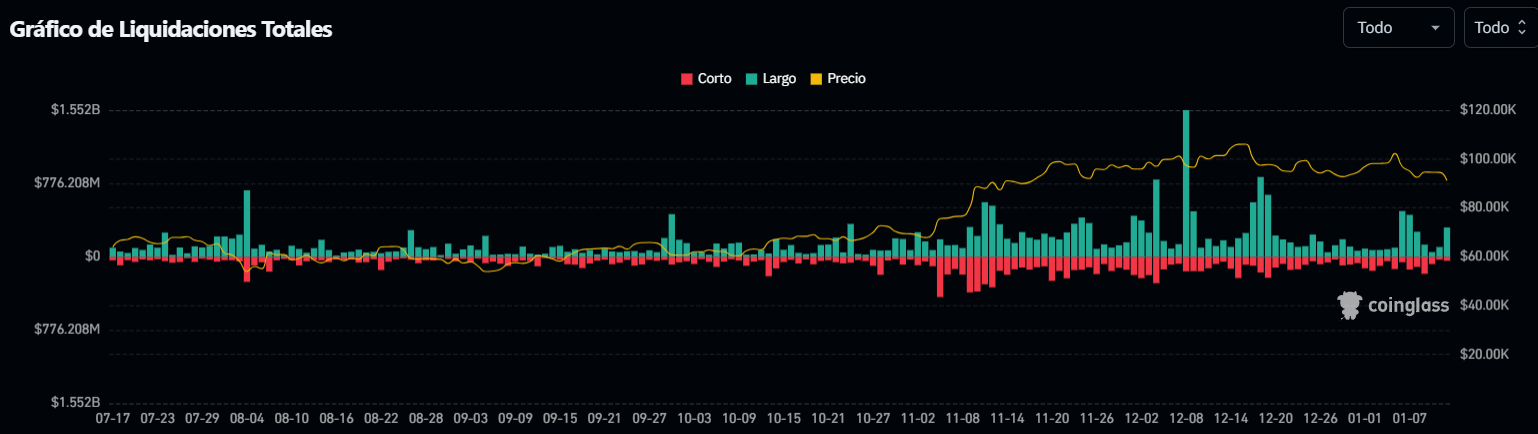Click the largest red bar near 11-05

[x=940, y=276]
